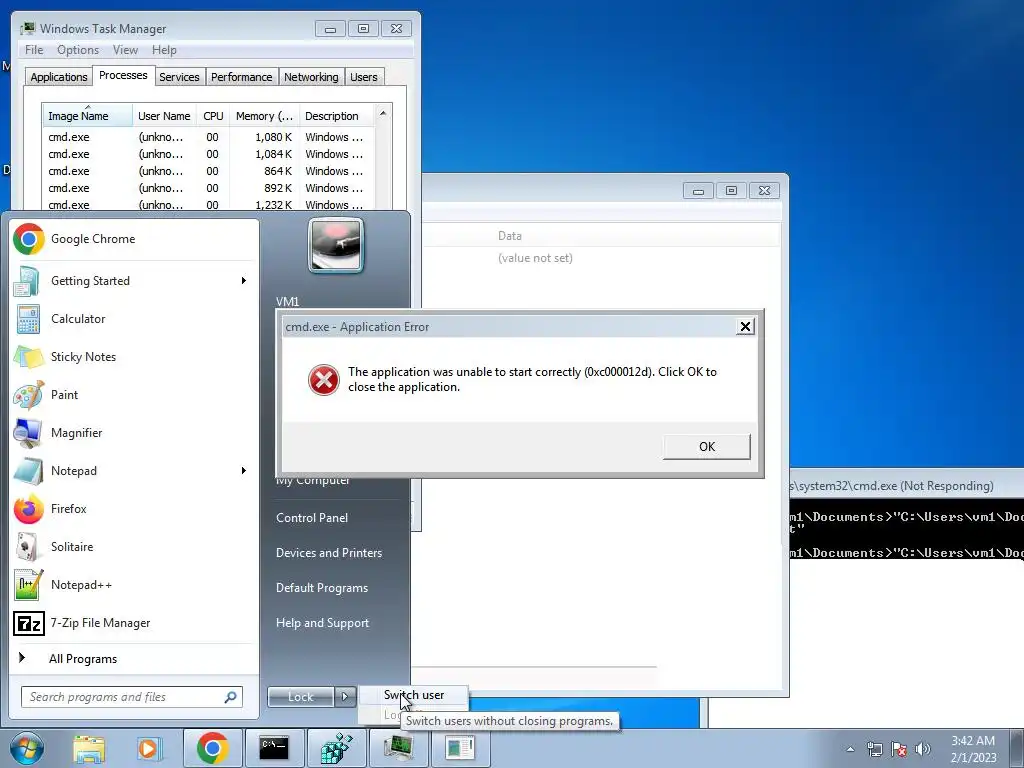Select Switch user menu option
The image size is (1024, 768).
[x=413, y=695]
